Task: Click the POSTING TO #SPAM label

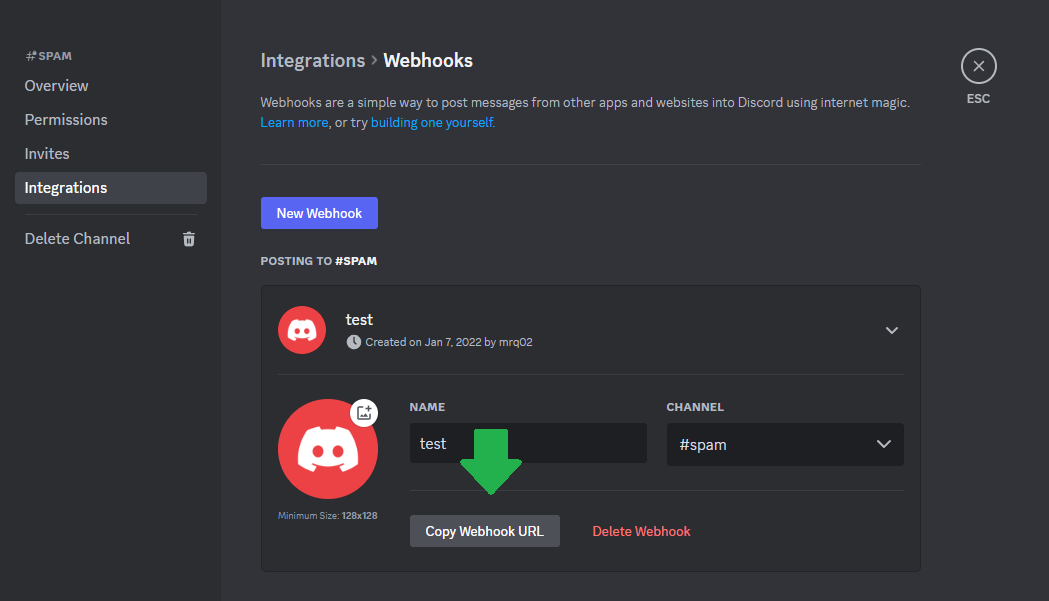Action: click(318, 261)
